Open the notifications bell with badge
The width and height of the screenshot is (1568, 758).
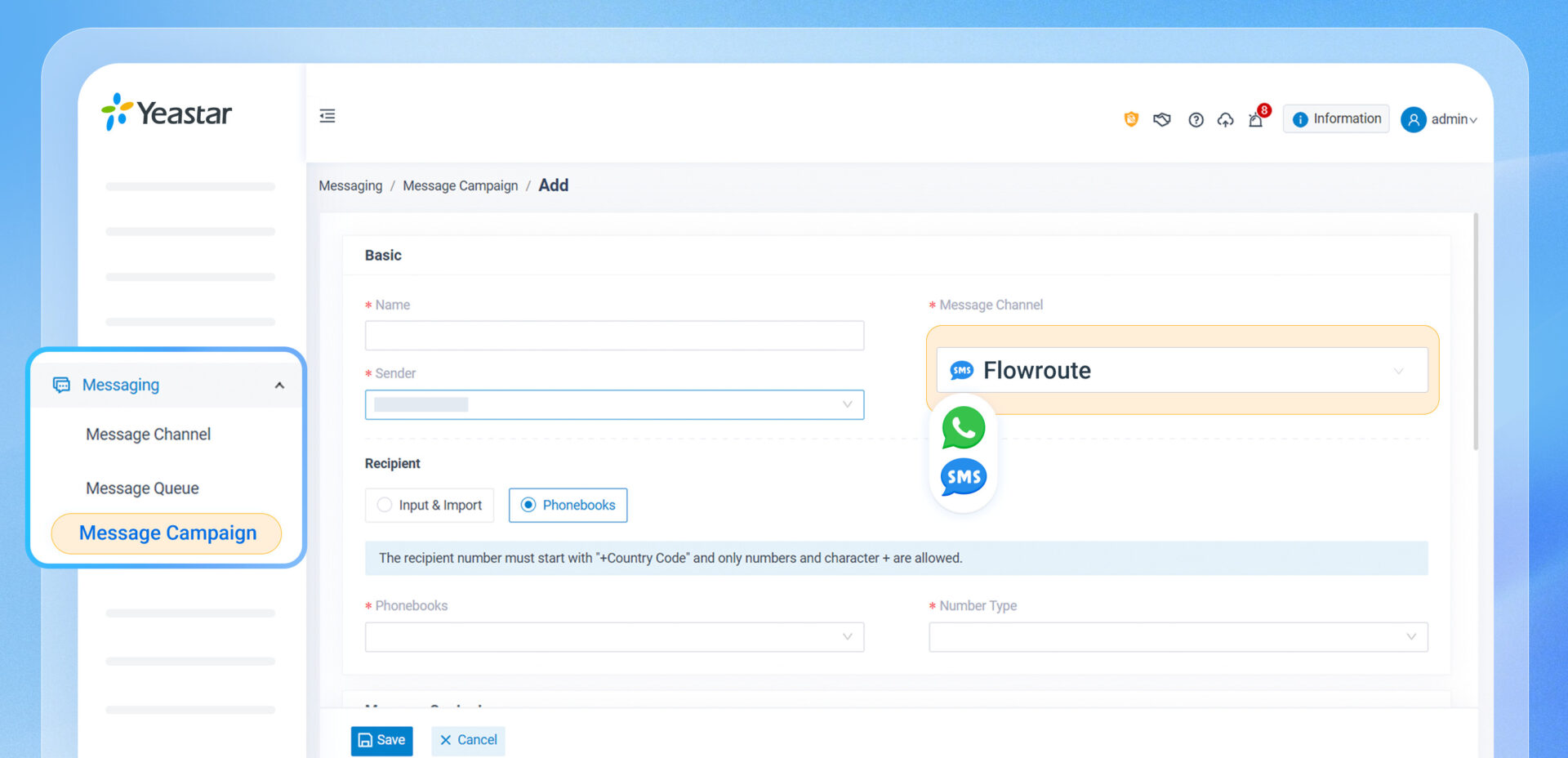(x=1258, y=118)
